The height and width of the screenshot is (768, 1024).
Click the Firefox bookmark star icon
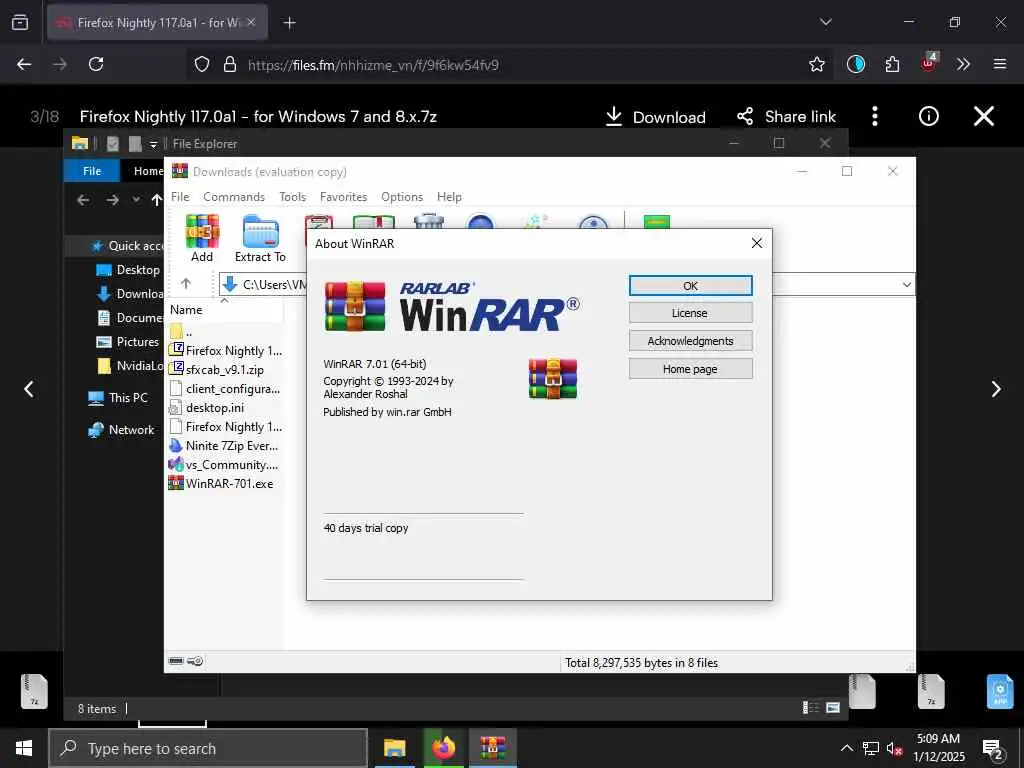(x=816, y=64)
